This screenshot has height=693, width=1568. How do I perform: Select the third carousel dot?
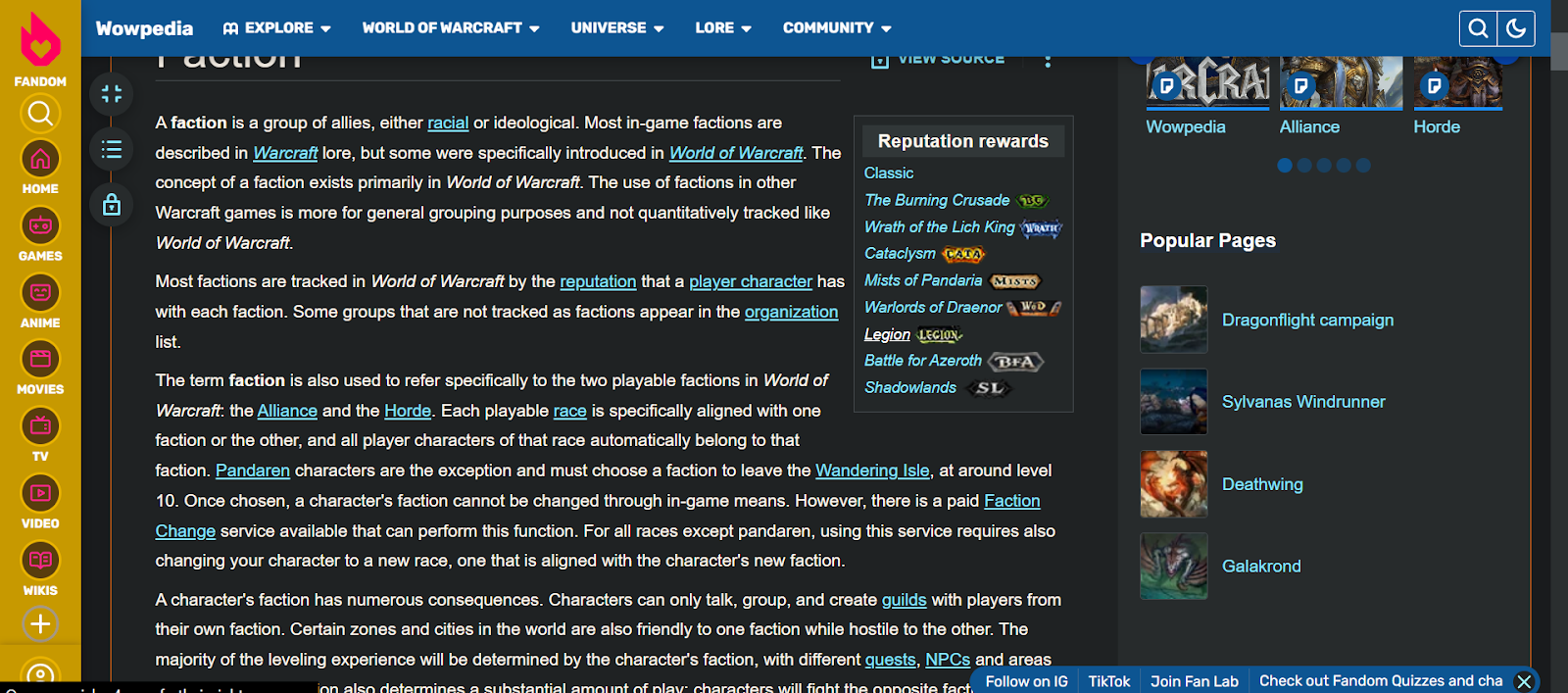[1324, 166]
